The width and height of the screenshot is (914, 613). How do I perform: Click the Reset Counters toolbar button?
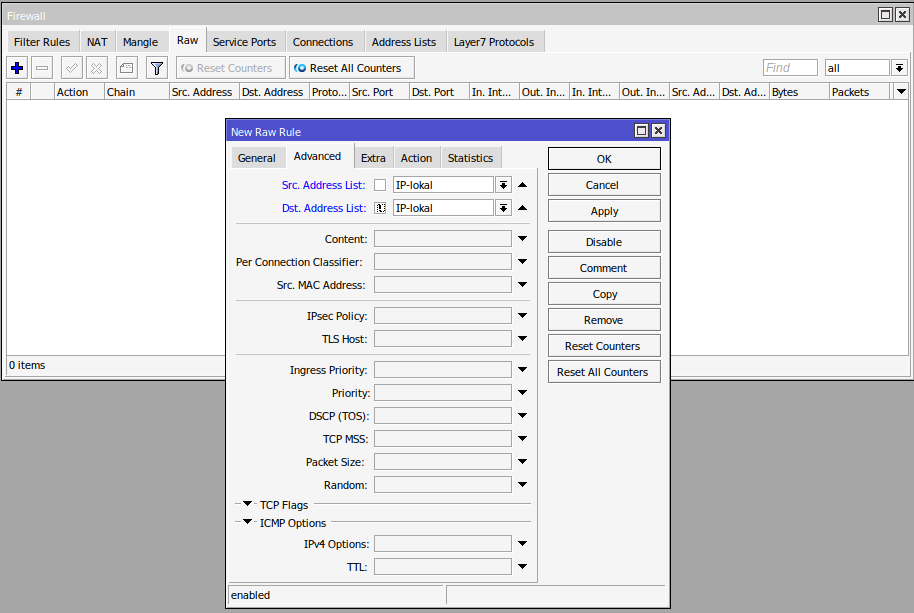(231, 68)
